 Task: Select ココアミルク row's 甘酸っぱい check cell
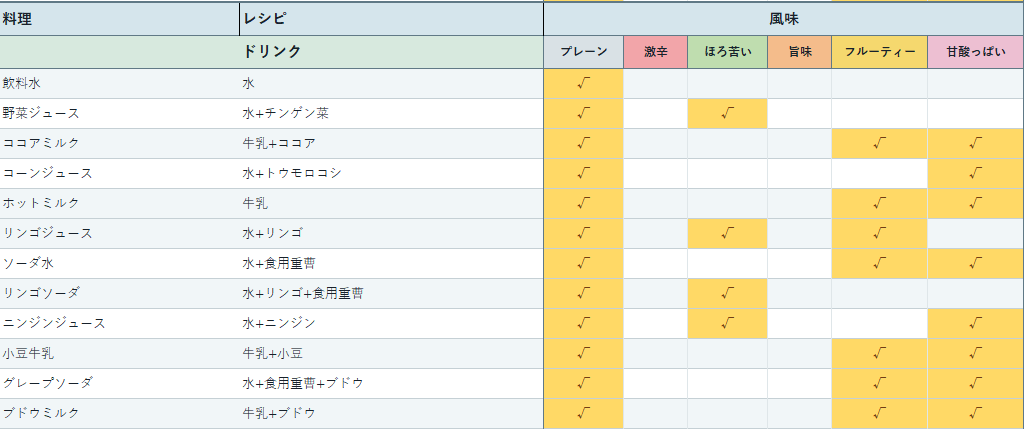pyautogui.click(x=976, y=144)
